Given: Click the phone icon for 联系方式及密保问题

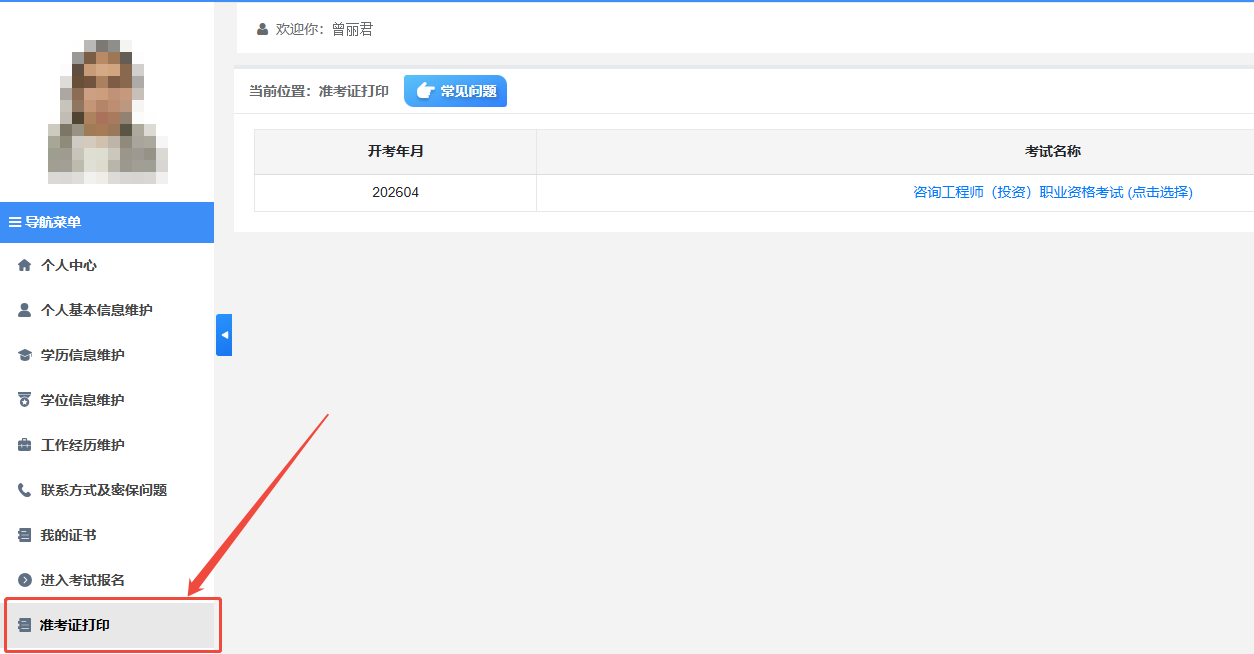Looking at the screenshot, I should 25,491.
